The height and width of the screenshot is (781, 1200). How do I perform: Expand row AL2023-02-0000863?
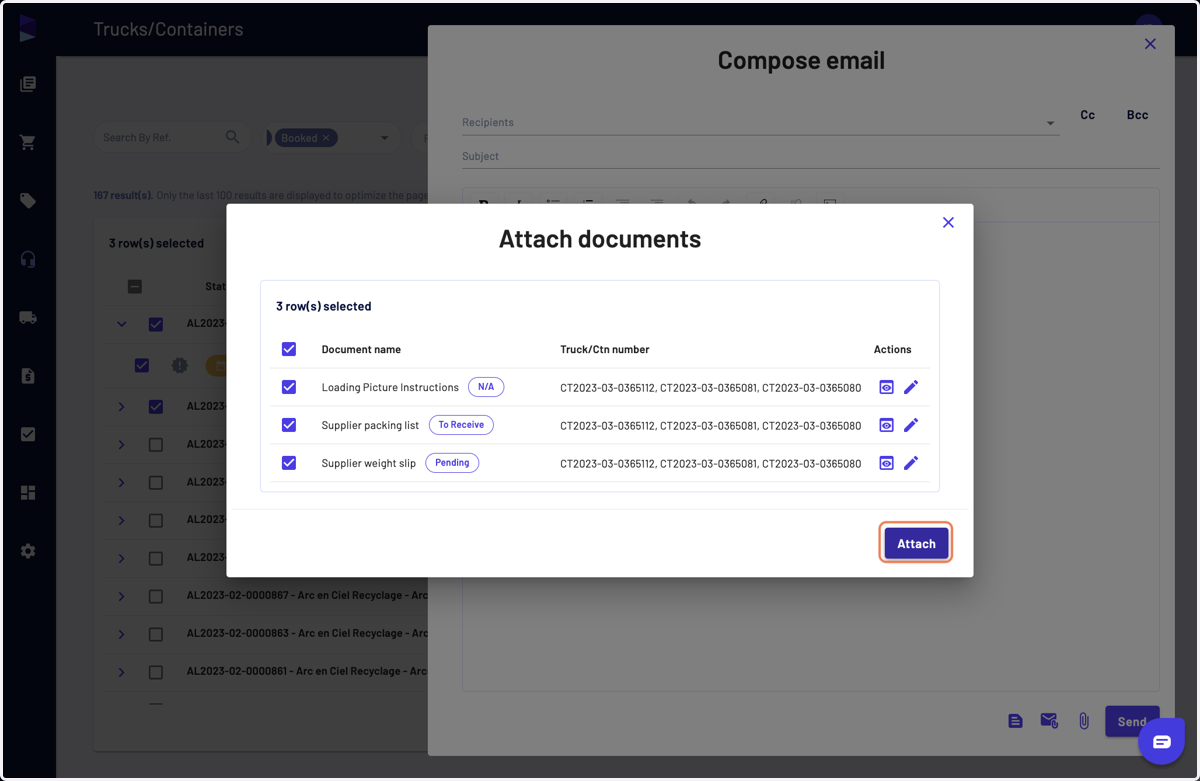122,634
